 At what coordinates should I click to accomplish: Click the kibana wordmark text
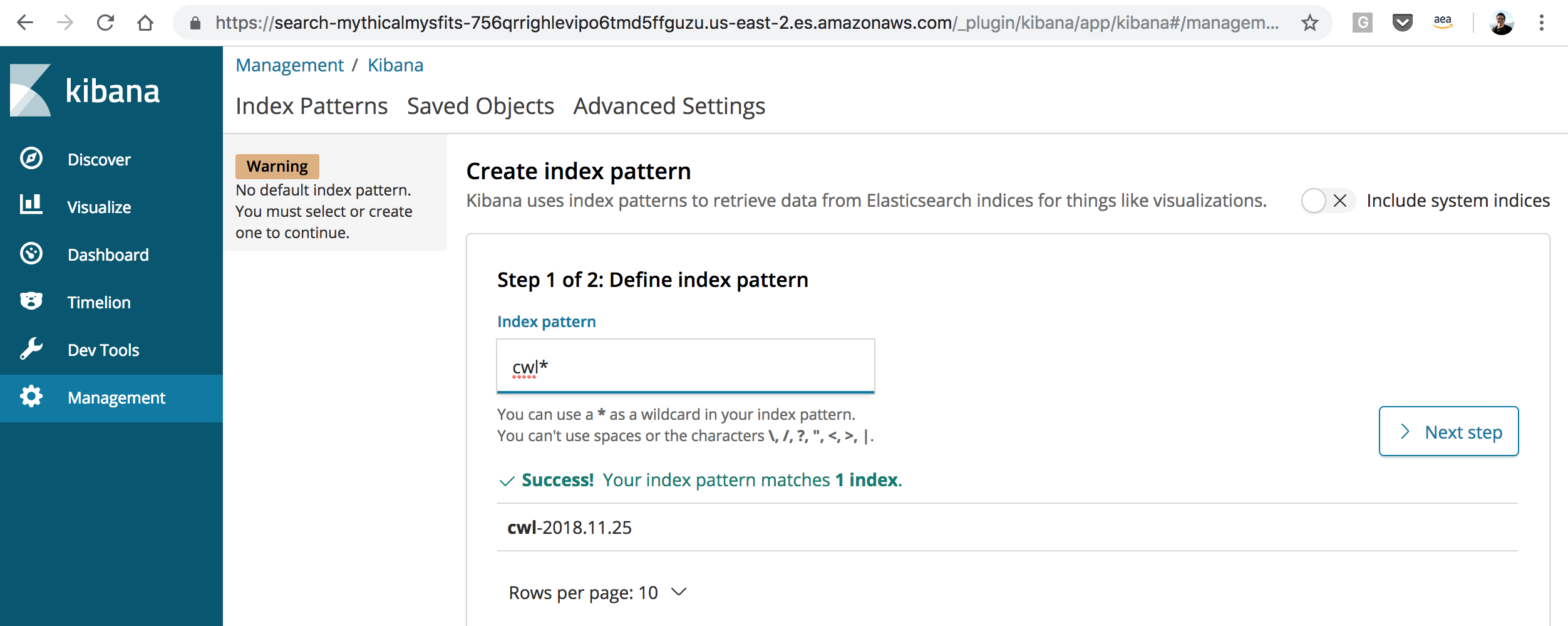point(113,91)
